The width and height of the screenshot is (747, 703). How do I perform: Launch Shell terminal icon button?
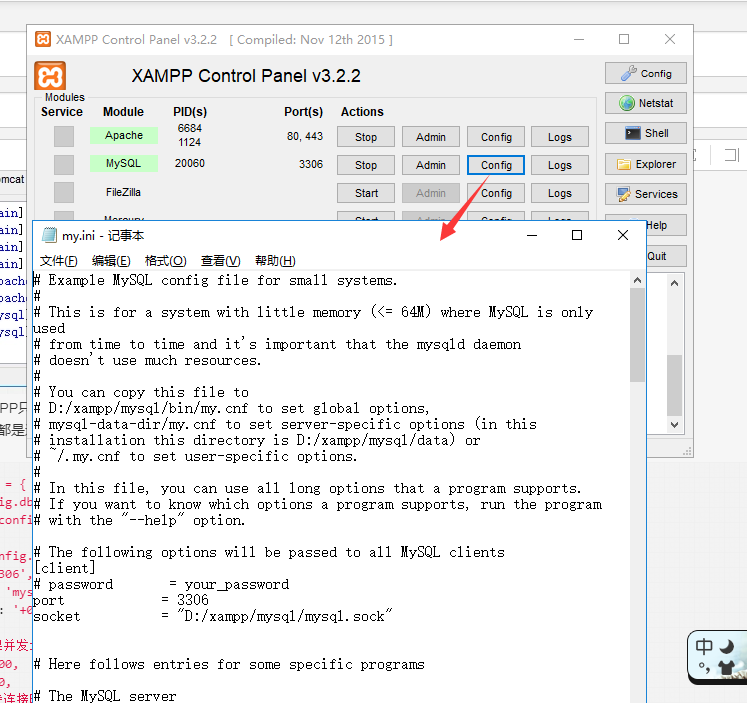[x=646, y=133]
